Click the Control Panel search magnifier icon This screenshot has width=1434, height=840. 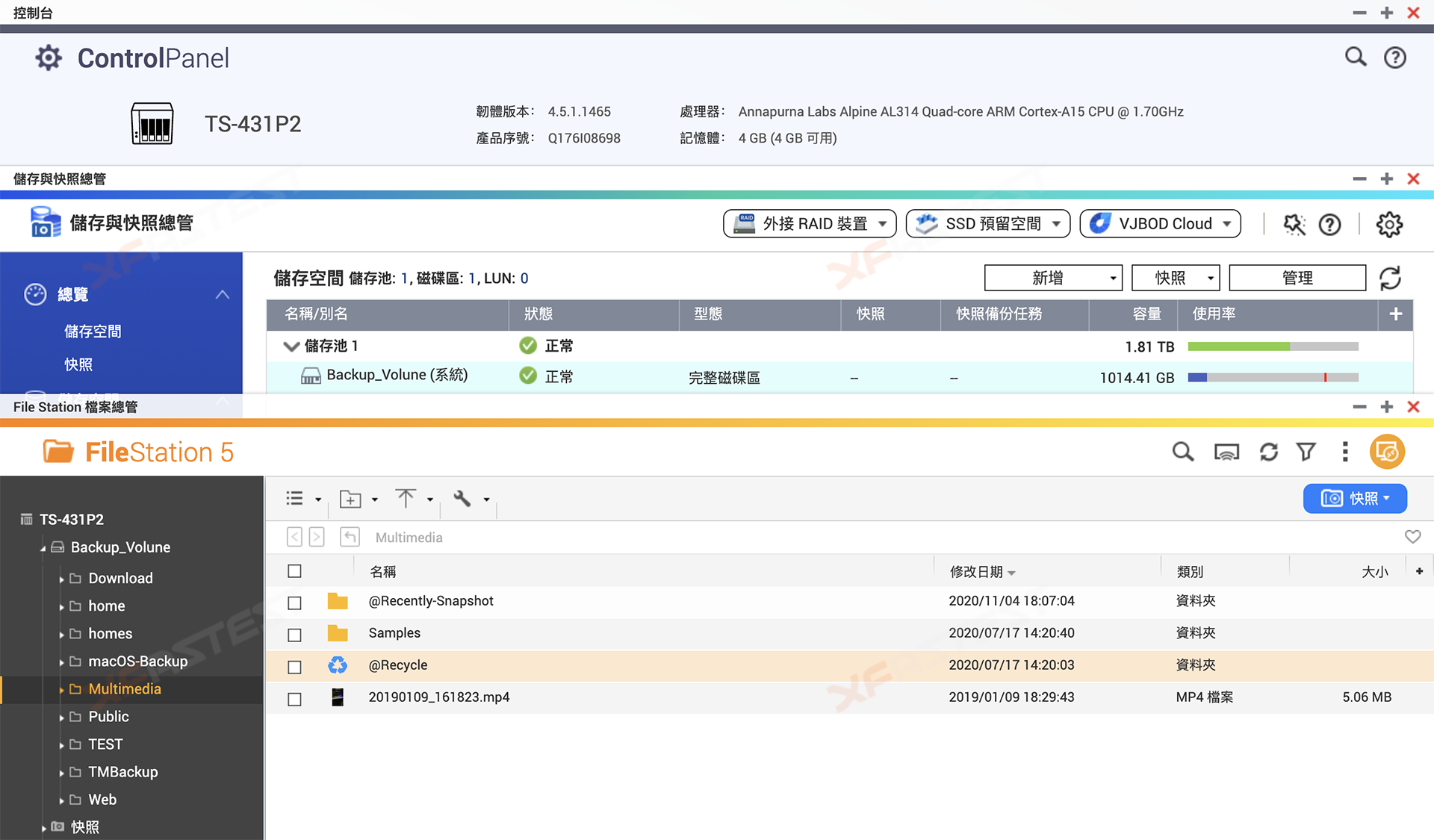tap(1356, 57)
